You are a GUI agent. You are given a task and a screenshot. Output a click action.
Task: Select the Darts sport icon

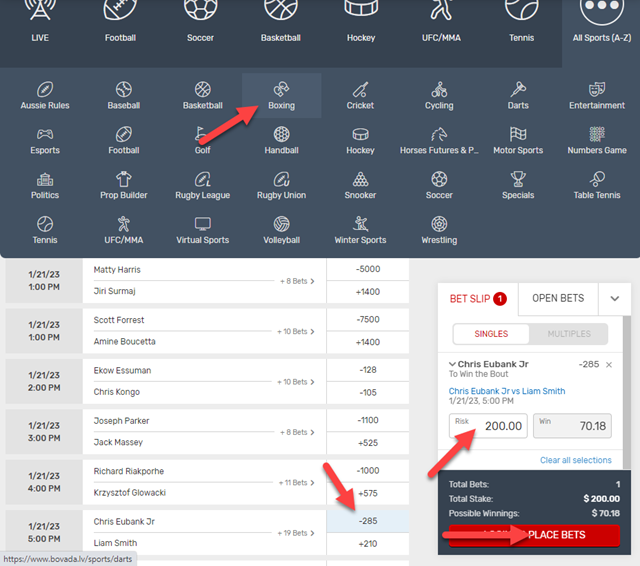point(518,90)
